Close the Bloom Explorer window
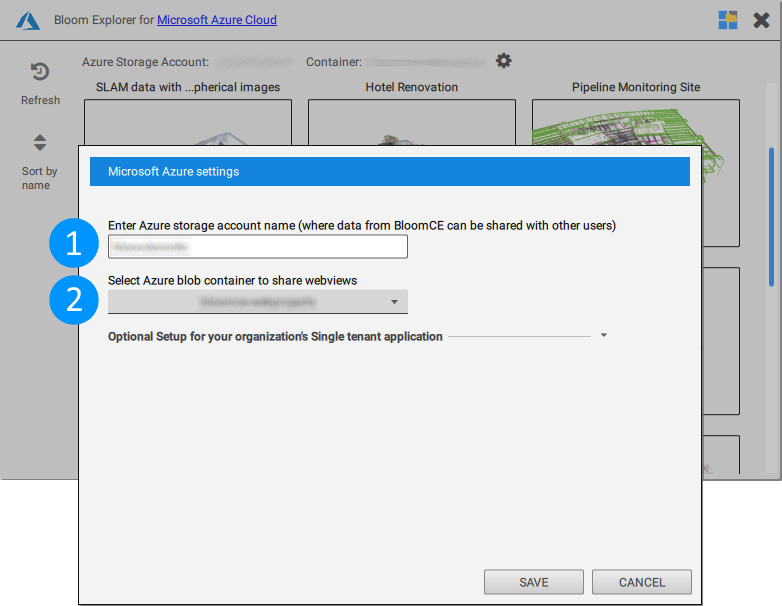Viewport: 782px width, 606px height. tap(761, 20)
